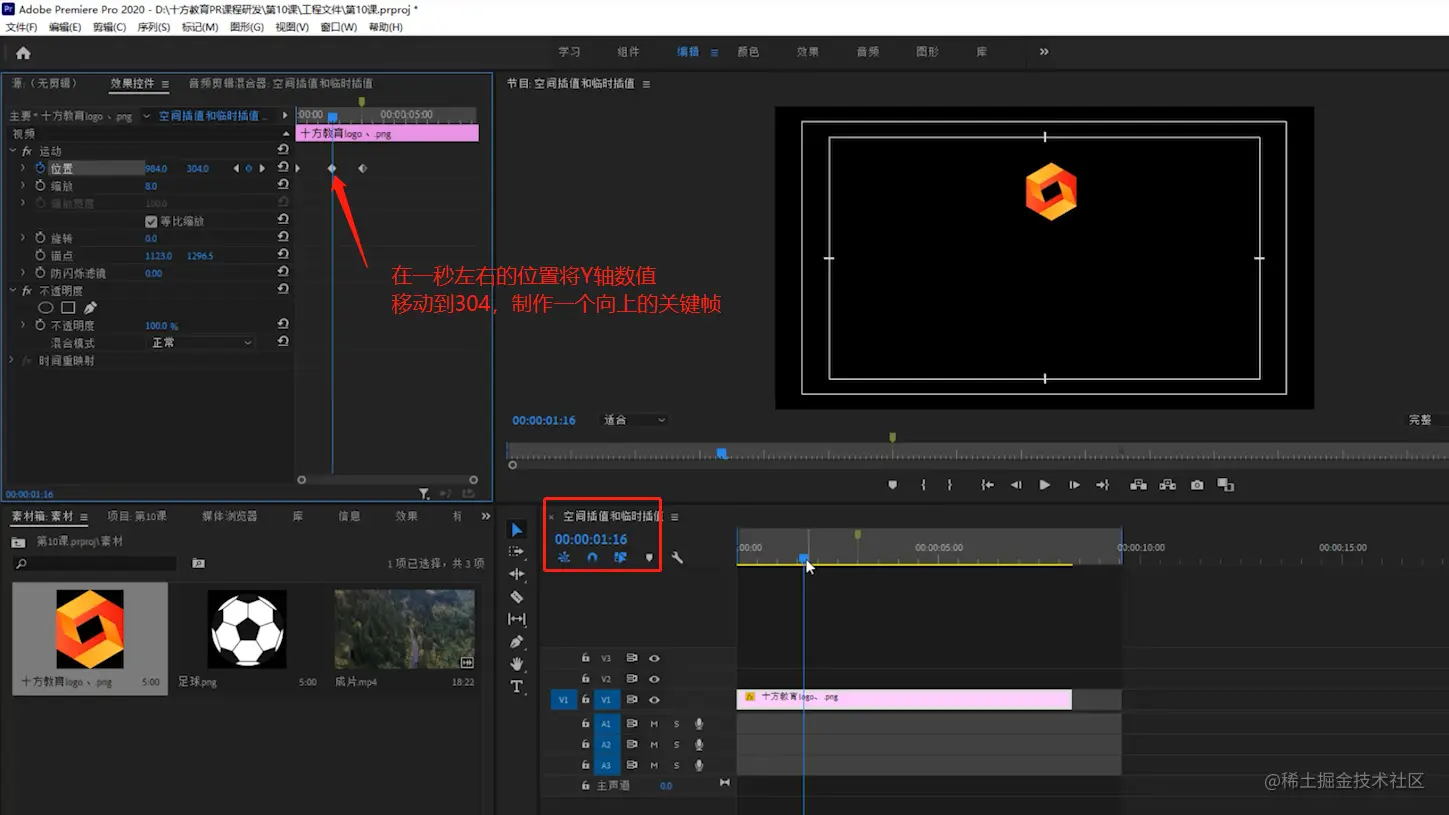The height and width of the screenshot is (815, 1449).
Task: Click the Lift button in program monitor
Action: 1138,485
